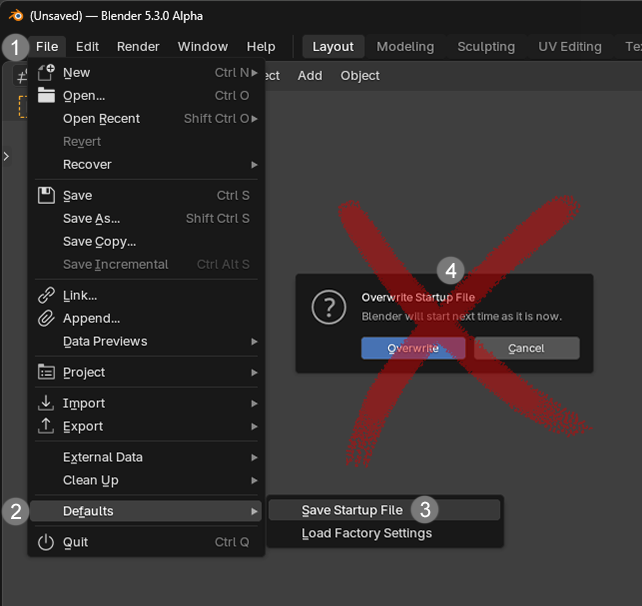Open the Window menu
The width and height of the screenshot is (642, 606).
(x=203, y=47)
